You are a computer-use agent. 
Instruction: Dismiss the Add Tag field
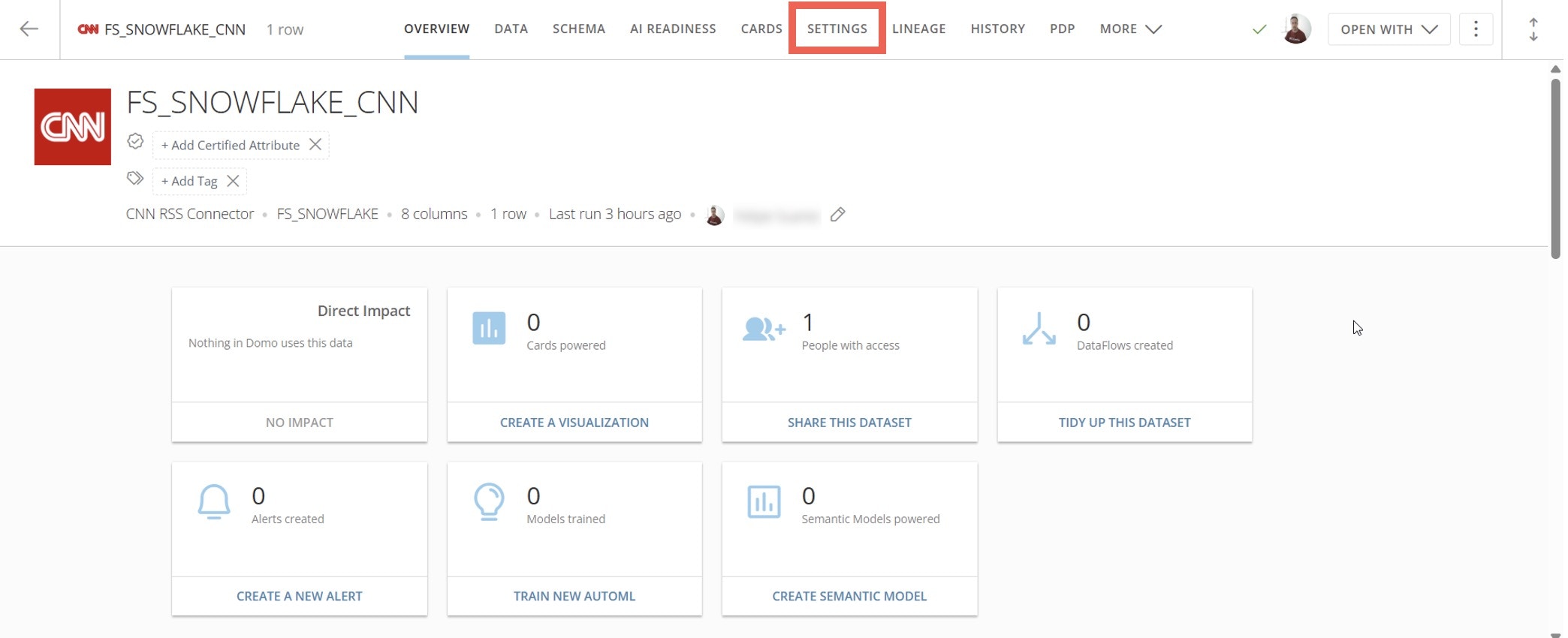coord(233,181)
